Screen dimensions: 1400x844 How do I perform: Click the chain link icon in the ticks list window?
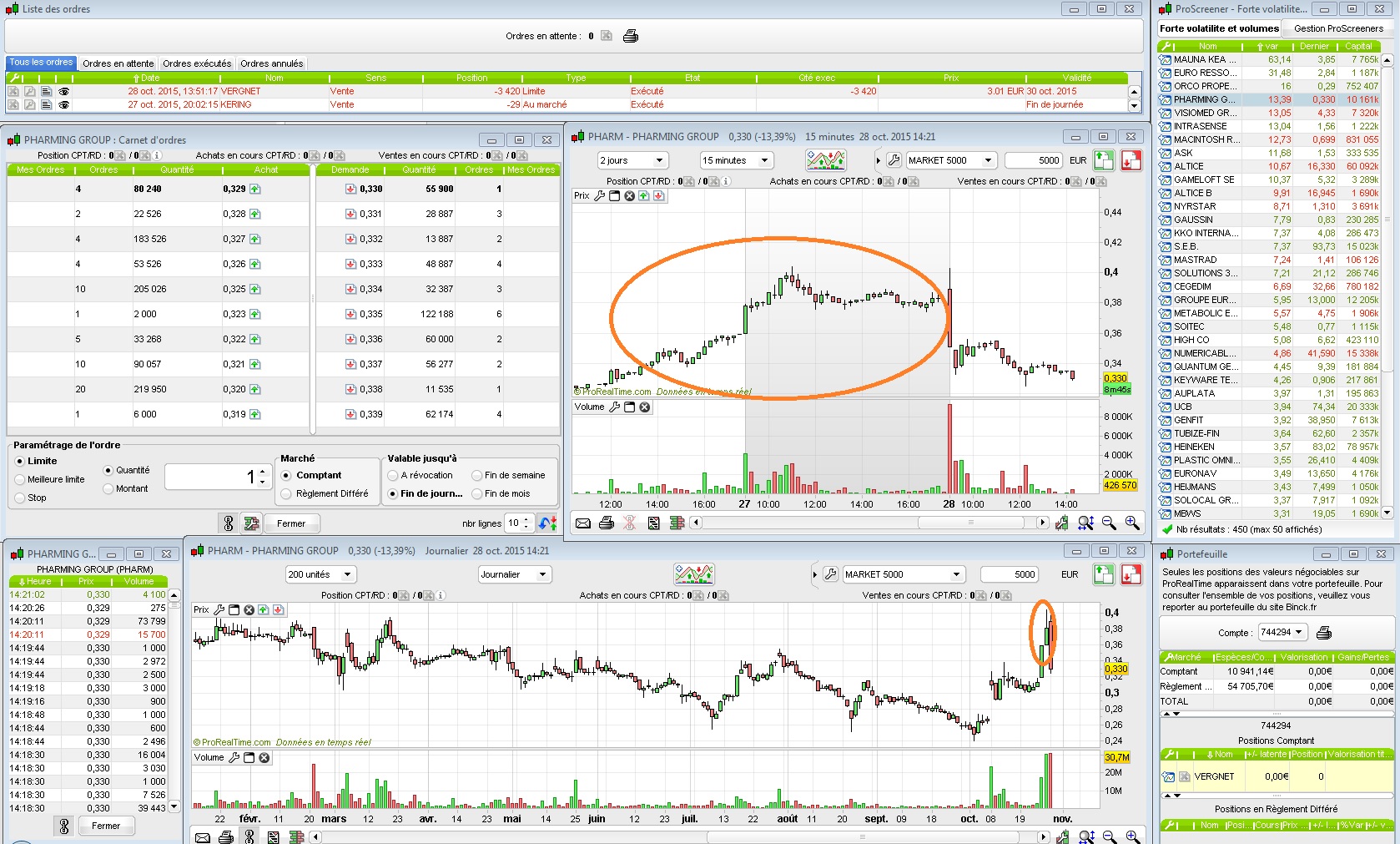pos(64,826)
